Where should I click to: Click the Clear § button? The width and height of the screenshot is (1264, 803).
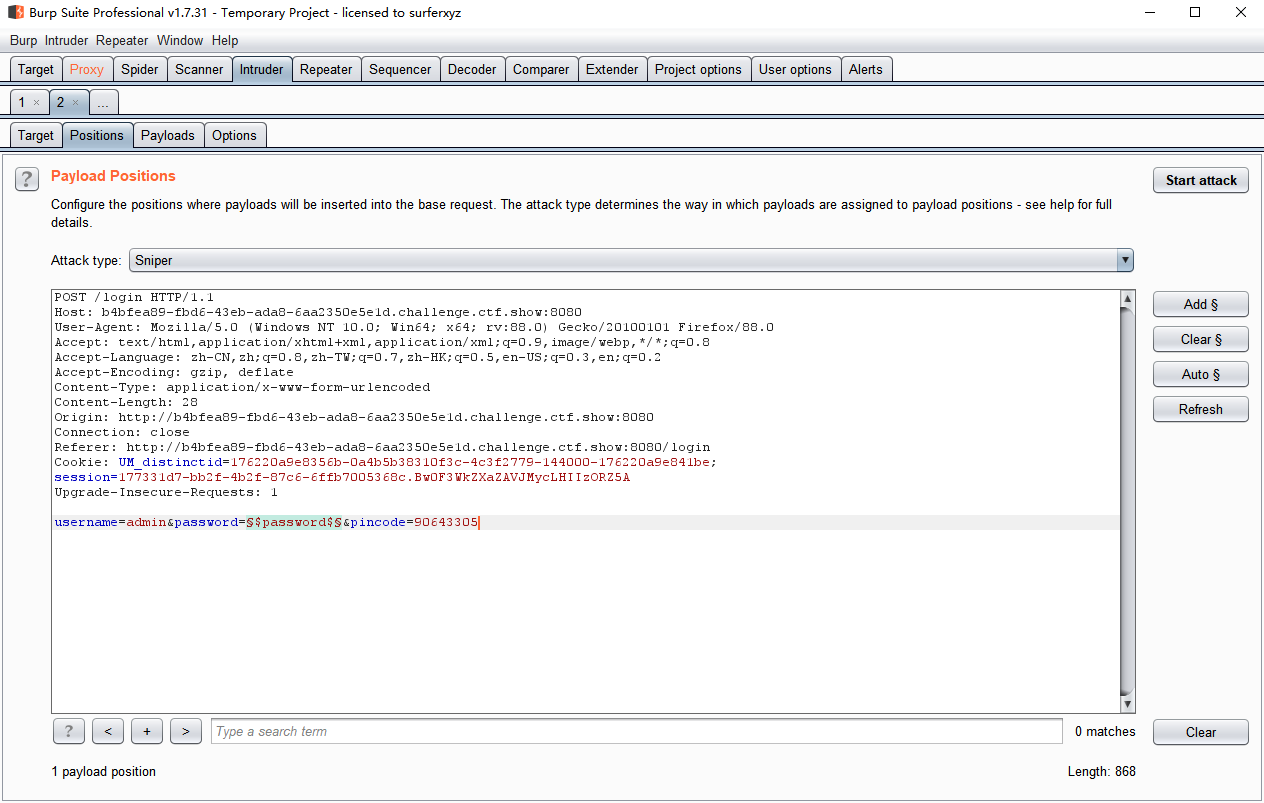point(1201,339)
